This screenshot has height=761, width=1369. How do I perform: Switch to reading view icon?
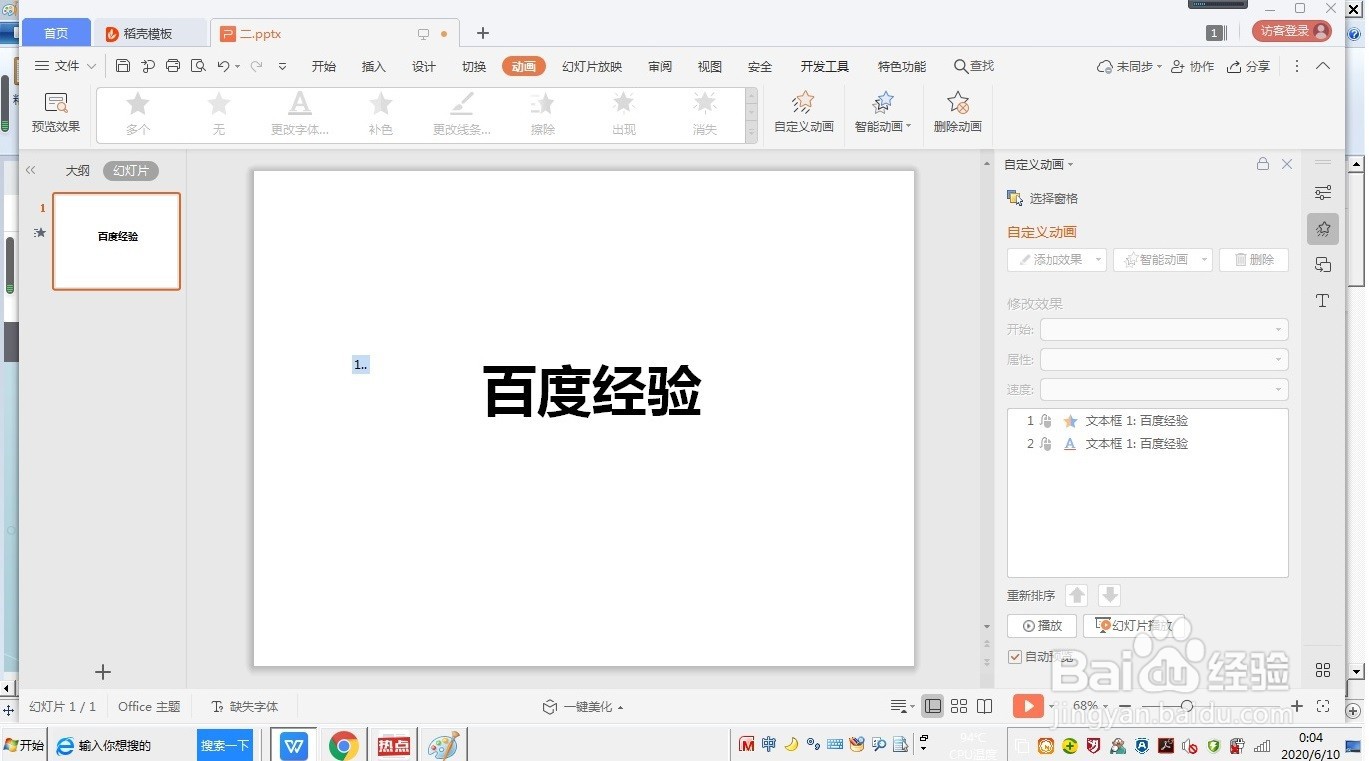pos(985,706)
